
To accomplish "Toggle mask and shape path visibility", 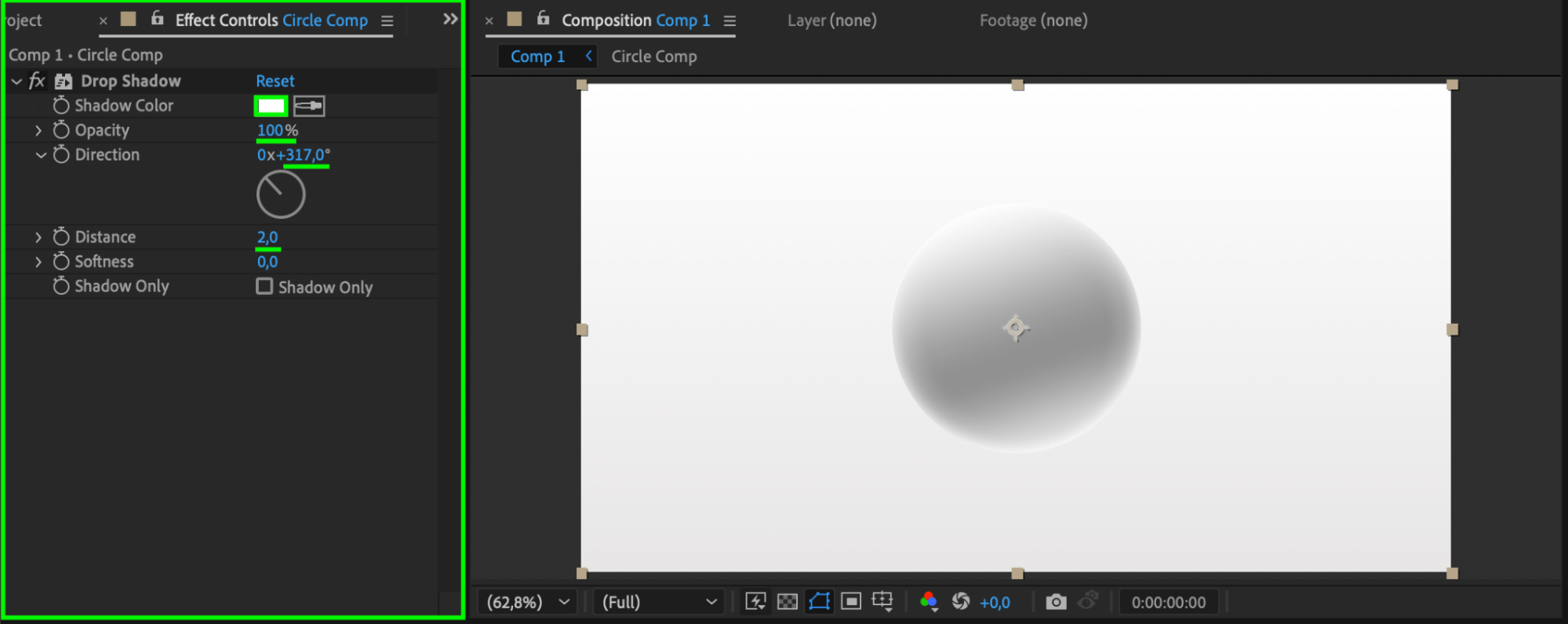I will 819,601.
